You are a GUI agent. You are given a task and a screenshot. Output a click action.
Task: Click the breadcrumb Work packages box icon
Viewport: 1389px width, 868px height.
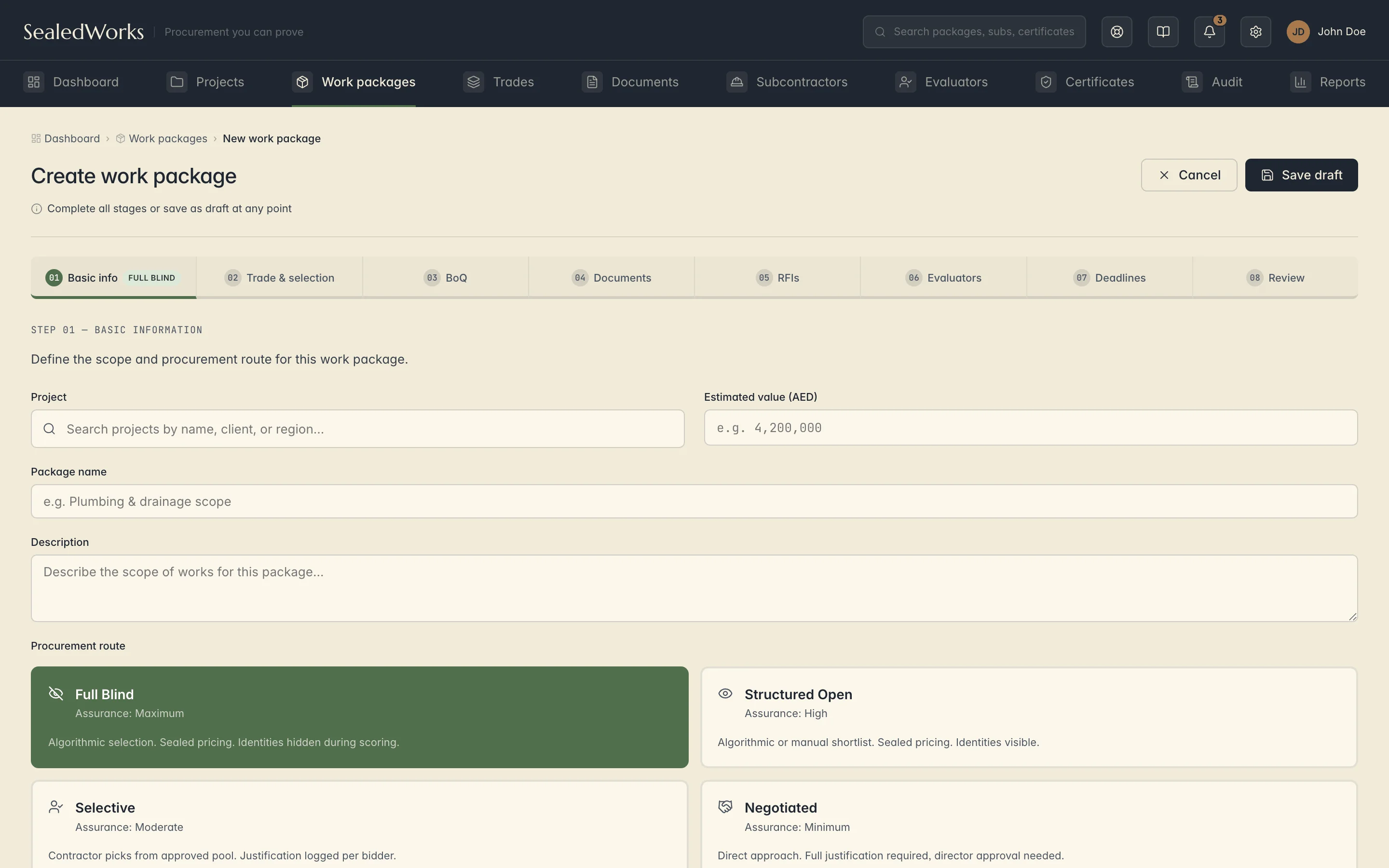click(121, 138)
